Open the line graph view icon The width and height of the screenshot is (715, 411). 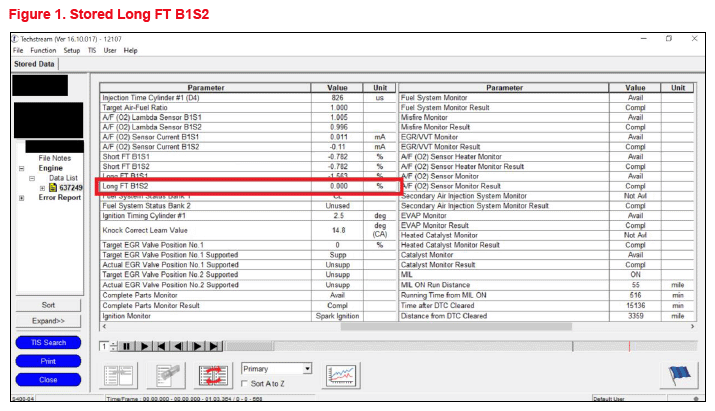(x=341, y=375)
